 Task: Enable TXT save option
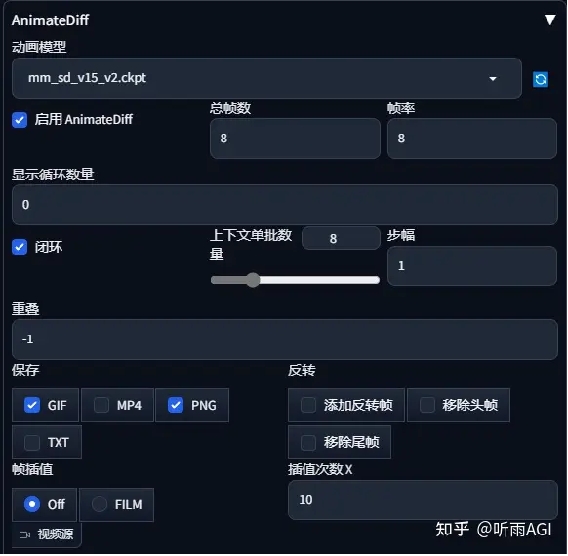32,442
